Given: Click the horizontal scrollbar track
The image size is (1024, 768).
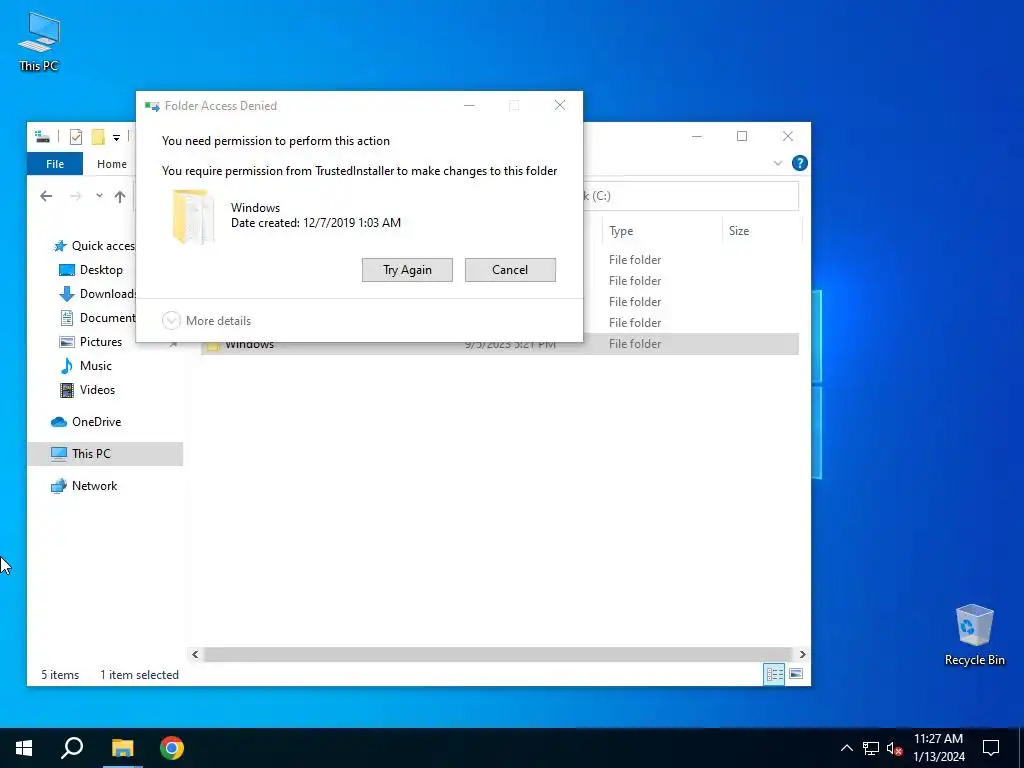Looking at the screenshot, I should tap(498, 654).
